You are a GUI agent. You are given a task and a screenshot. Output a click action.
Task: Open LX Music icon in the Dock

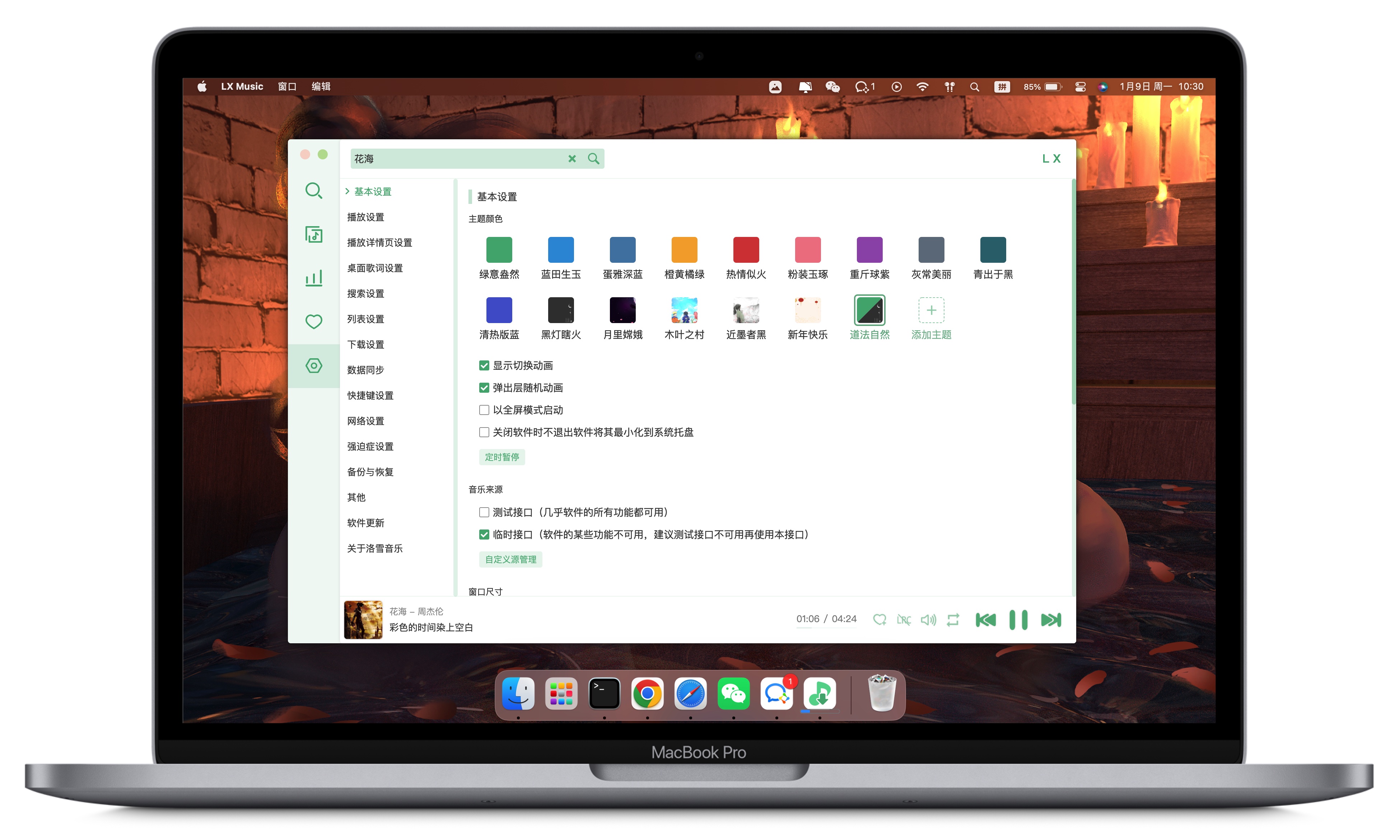820,694
